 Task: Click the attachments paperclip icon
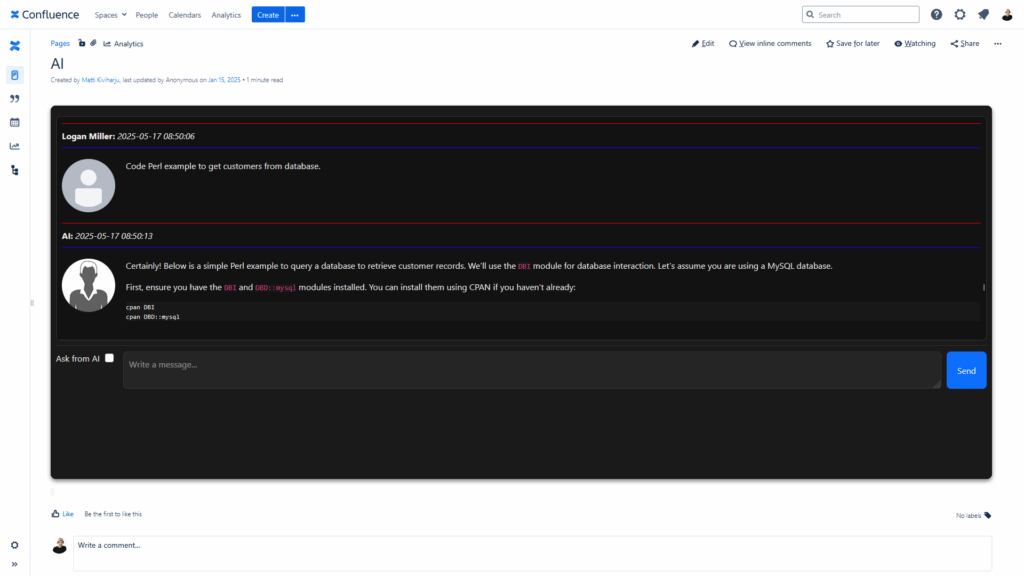[93, 43]
